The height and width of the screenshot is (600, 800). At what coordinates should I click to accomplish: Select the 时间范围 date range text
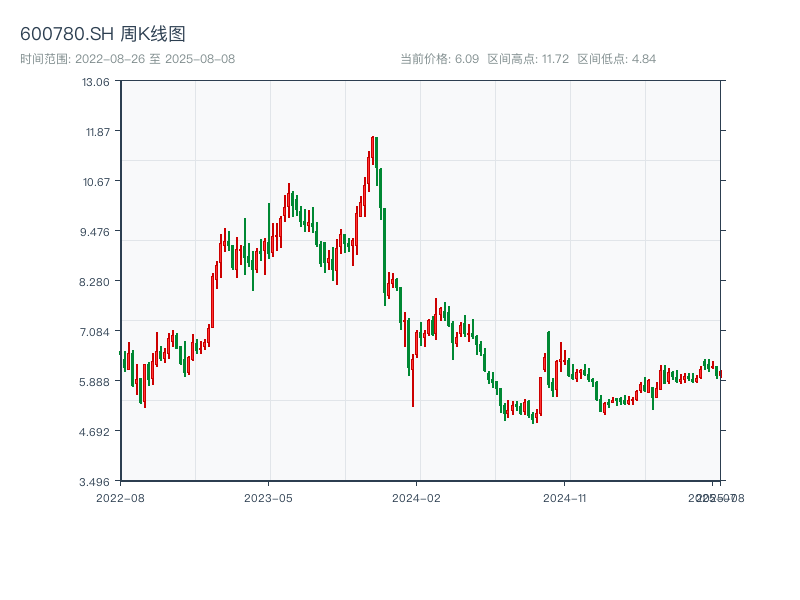(127, 59)
